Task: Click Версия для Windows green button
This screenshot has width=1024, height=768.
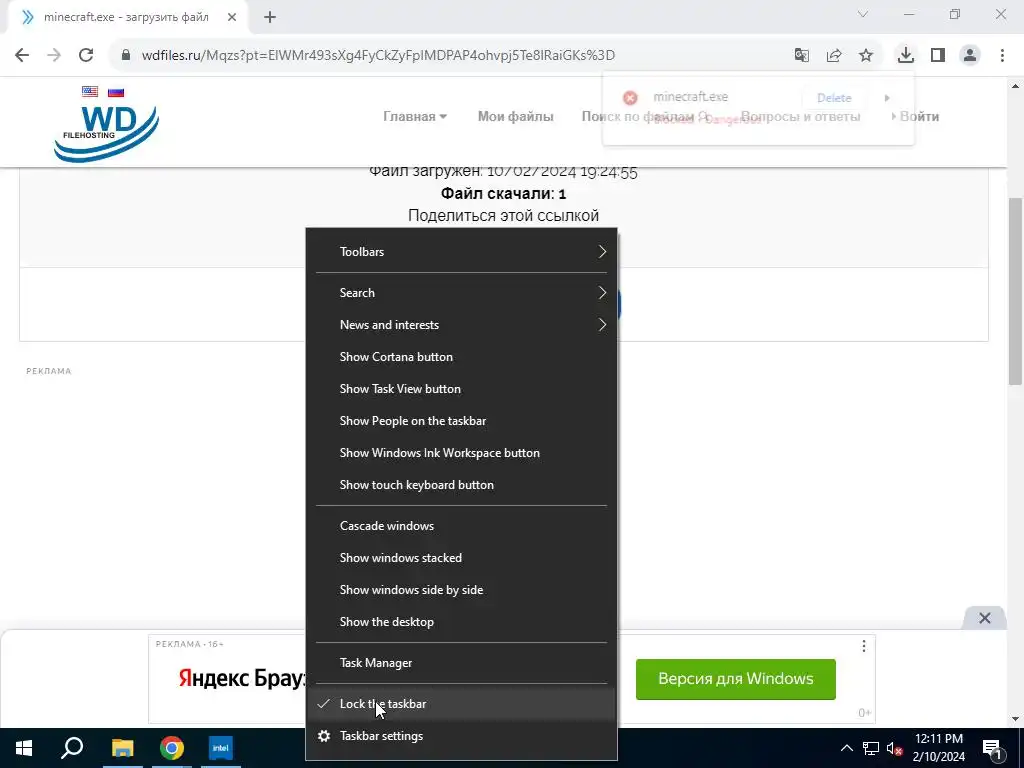Action: 735,679
